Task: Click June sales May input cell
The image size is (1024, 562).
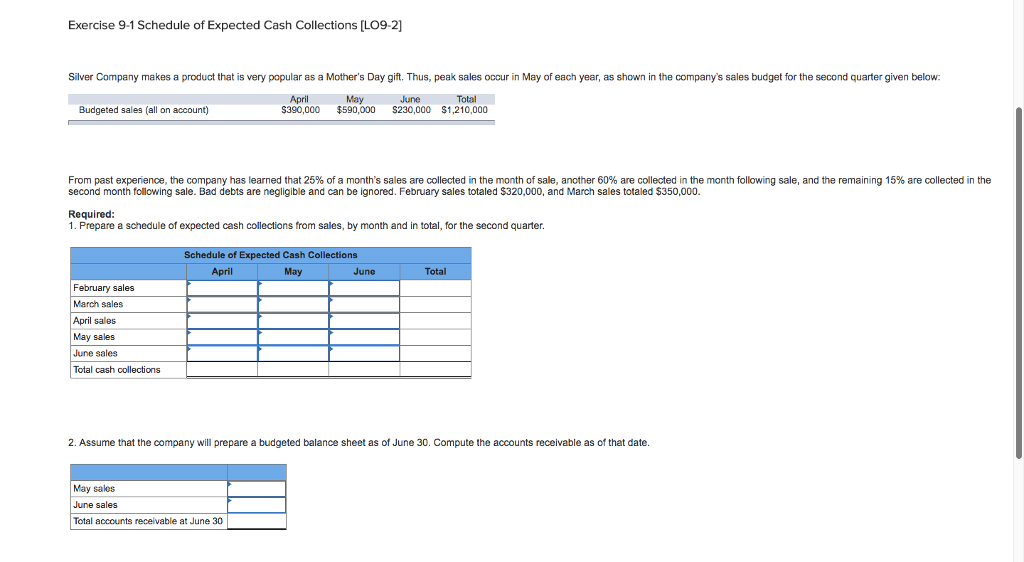Action: coord(293,353)
